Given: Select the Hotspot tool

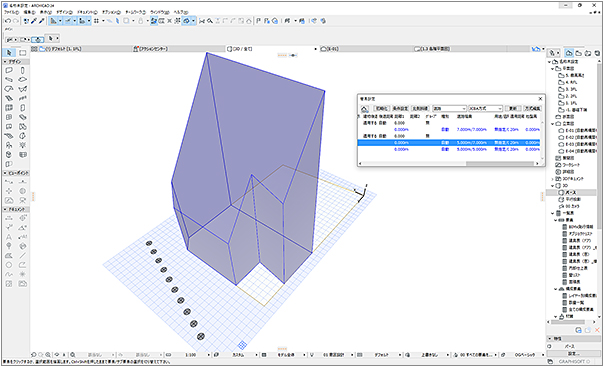Looking at the screenshot, I should coord(23,274).
